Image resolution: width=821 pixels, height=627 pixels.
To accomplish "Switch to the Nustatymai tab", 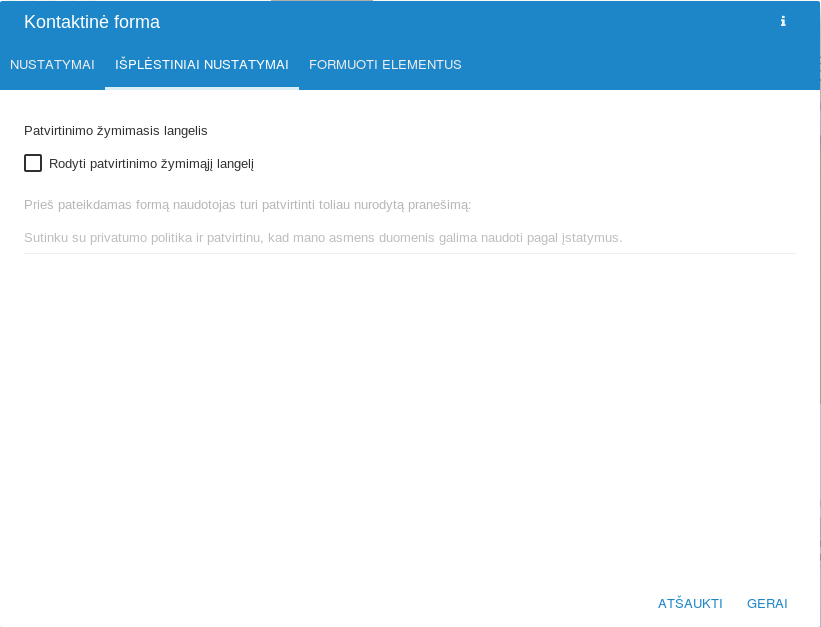I will point(52,65).
